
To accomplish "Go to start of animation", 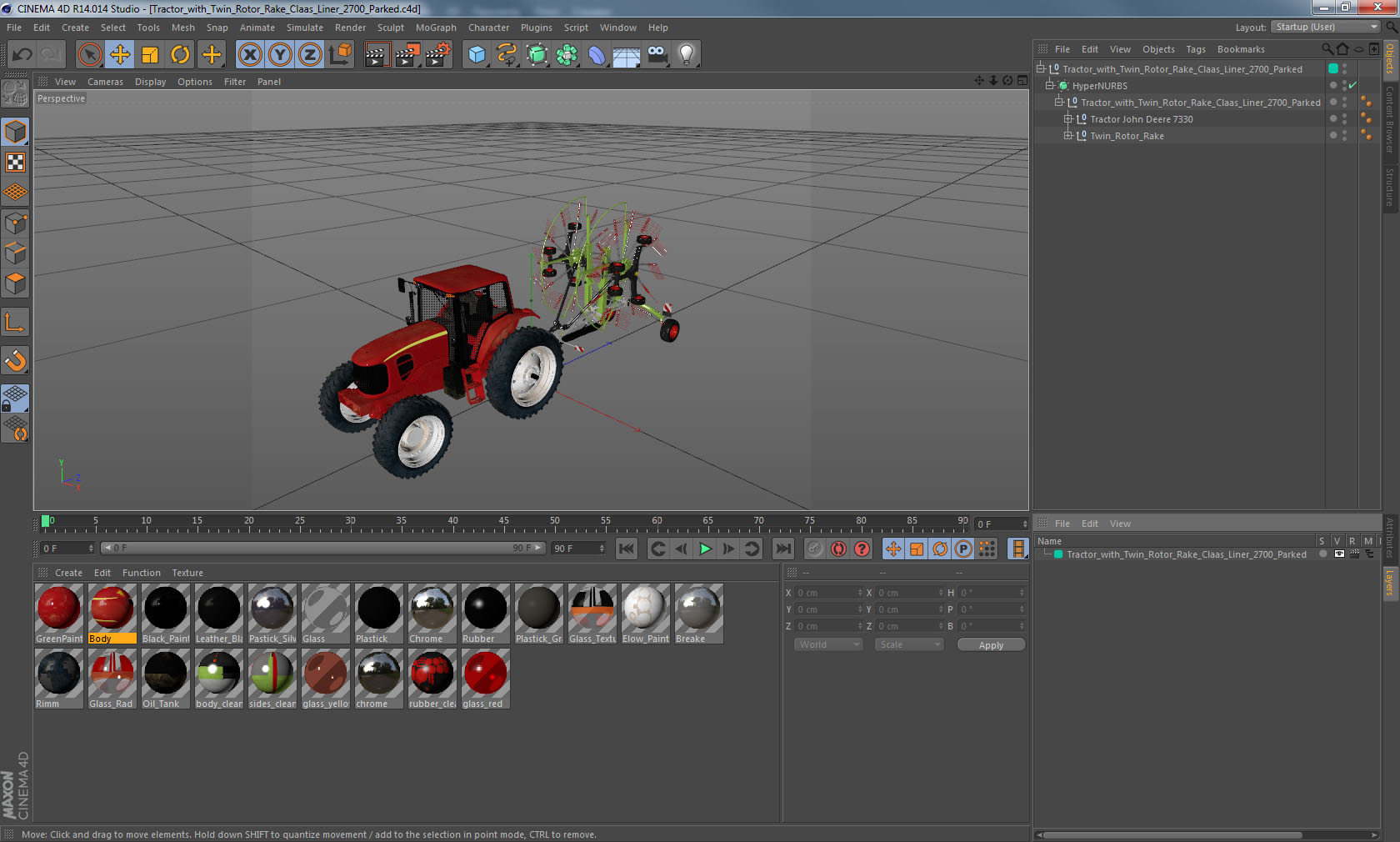I will click(x=627, y=549).
